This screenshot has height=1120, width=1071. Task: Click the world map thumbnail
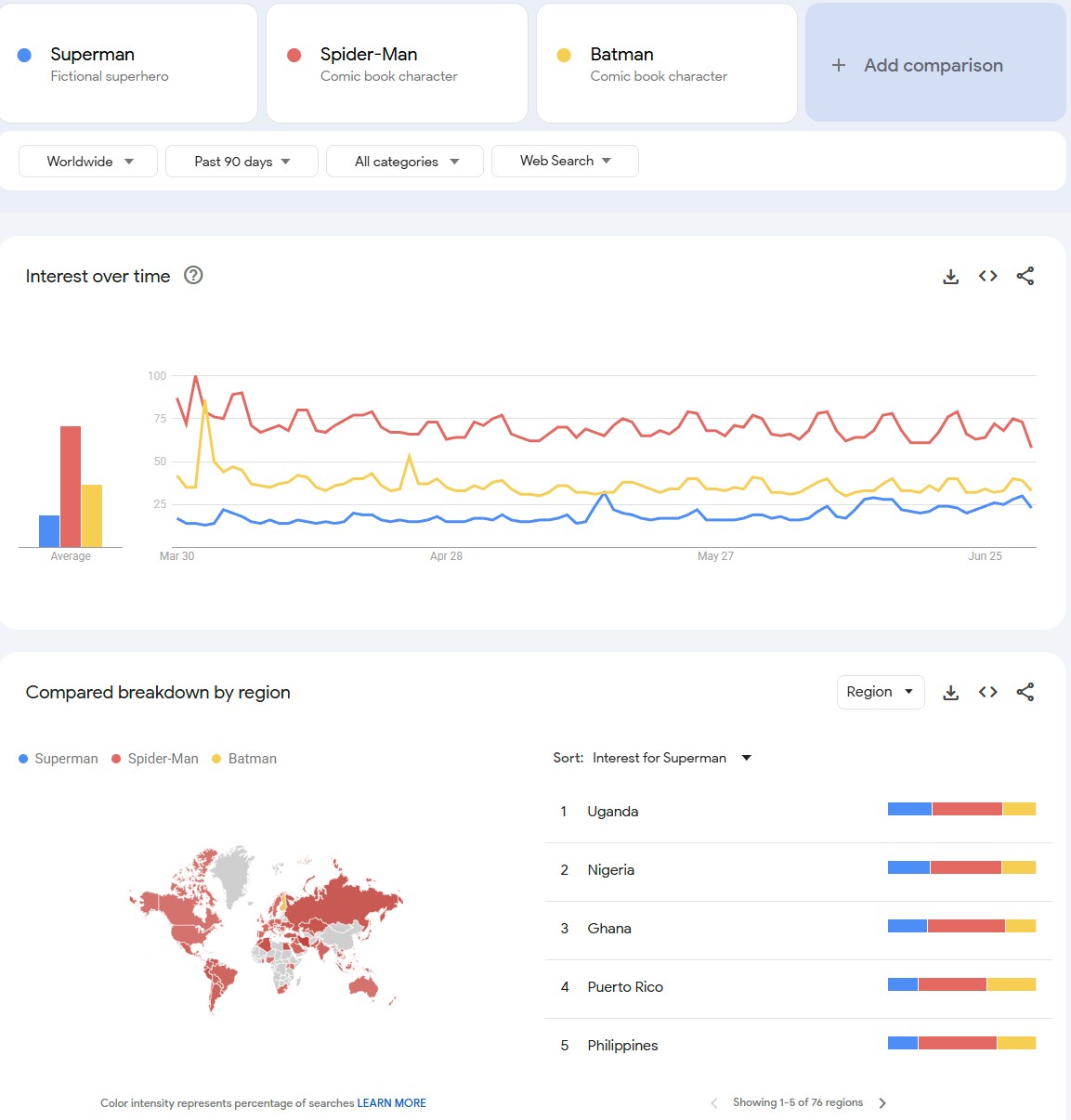tap(266, 929)
